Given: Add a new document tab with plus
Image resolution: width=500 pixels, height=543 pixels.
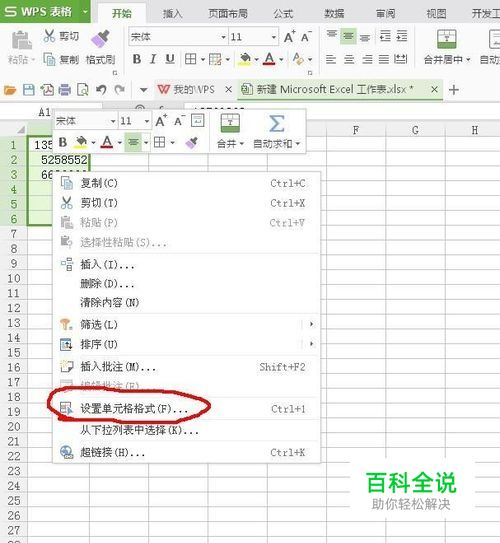Looking at the screenshot, I should 453,90.
